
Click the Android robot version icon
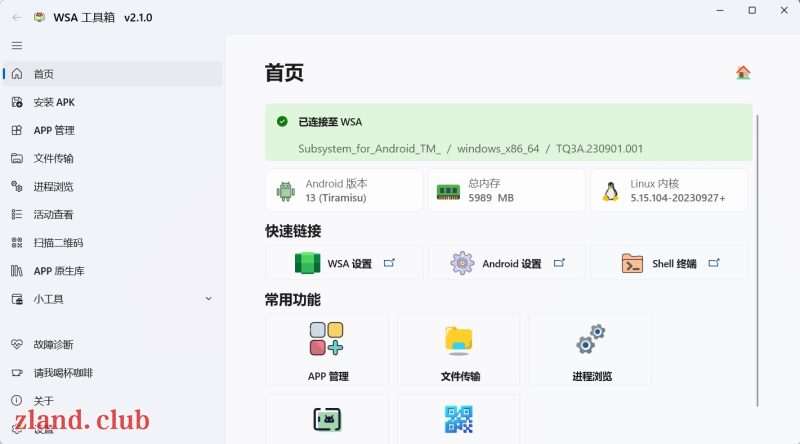coord(286,191)
